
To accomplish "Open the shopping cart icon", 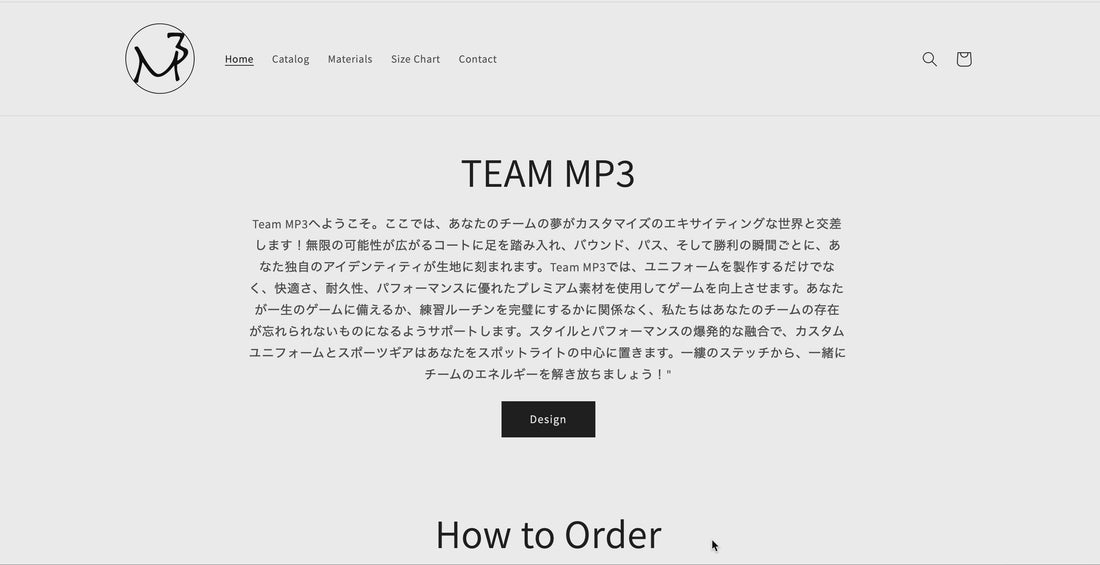I will [x=963, y=59].
